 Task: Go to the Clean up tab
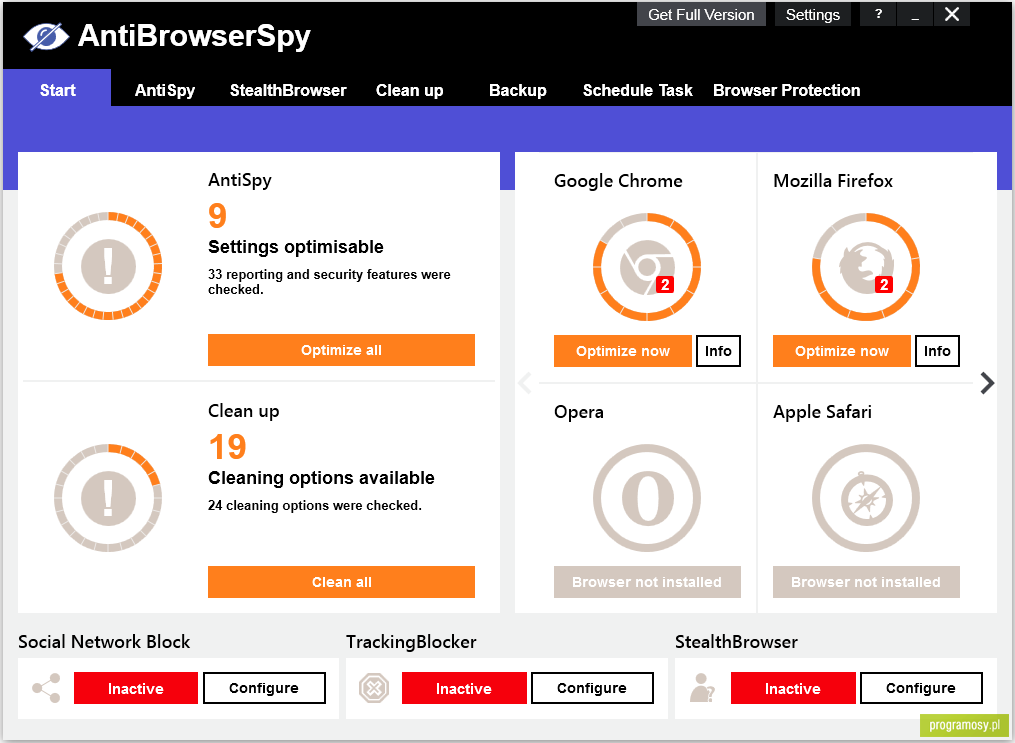point(409,90)
